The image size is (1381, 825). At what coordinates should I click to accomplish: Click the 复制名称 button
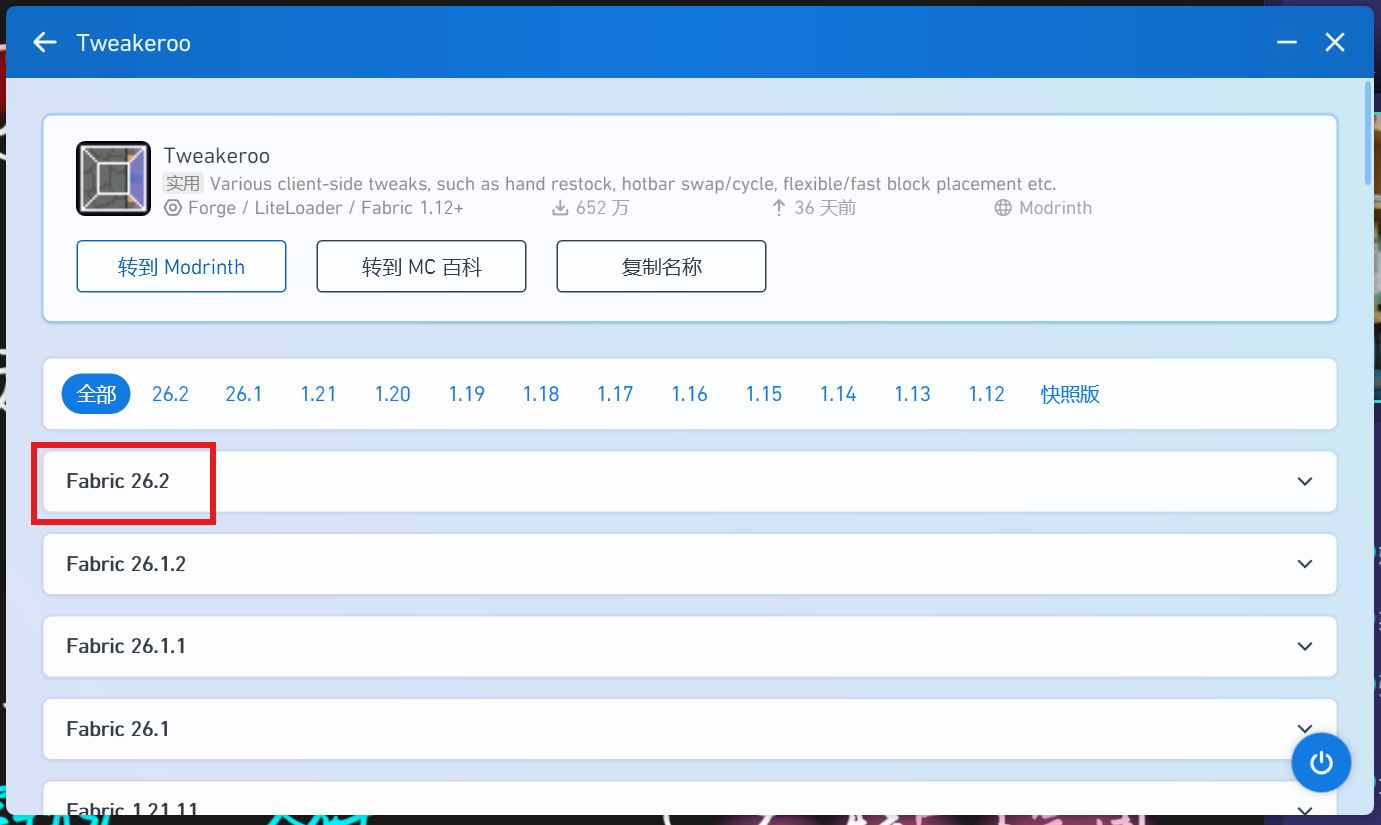pyautogui.click(x=661, y=267)
